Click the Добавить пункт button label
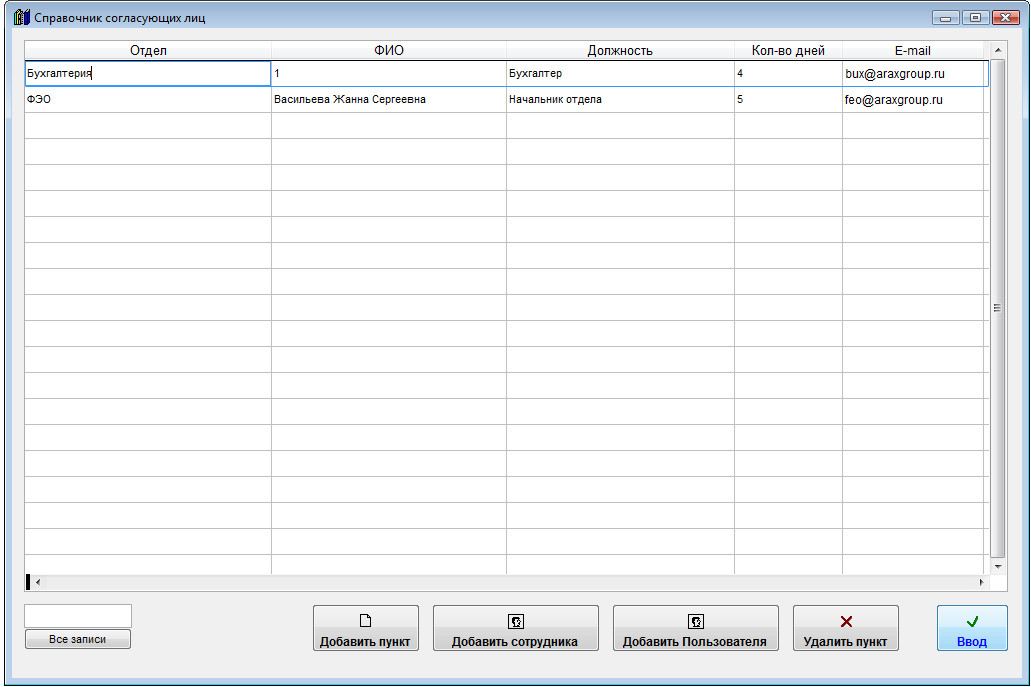Viewport: 1031px width, 687px height. pos(365,642)
